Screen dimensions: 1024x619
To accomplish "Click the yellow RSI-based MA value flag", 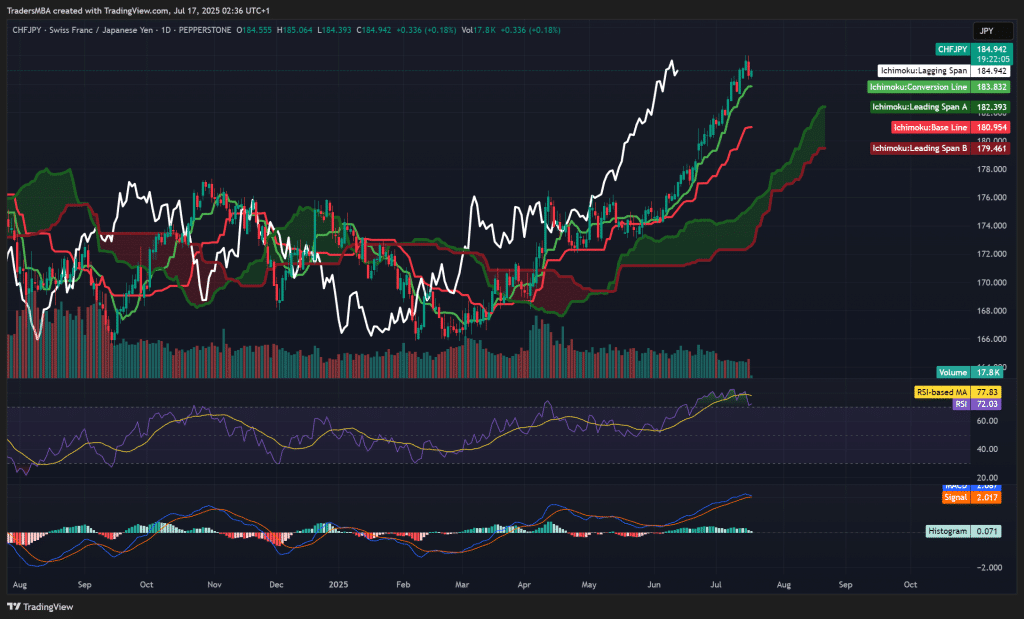I will pos(944,392).
